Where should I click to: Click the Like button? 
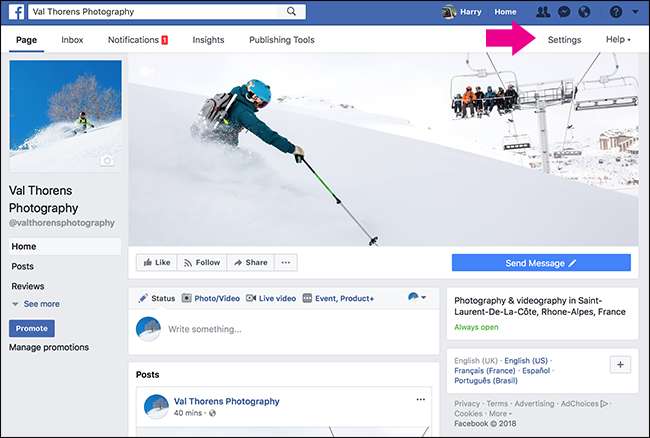pyautogui.click(x=157, y=263)
